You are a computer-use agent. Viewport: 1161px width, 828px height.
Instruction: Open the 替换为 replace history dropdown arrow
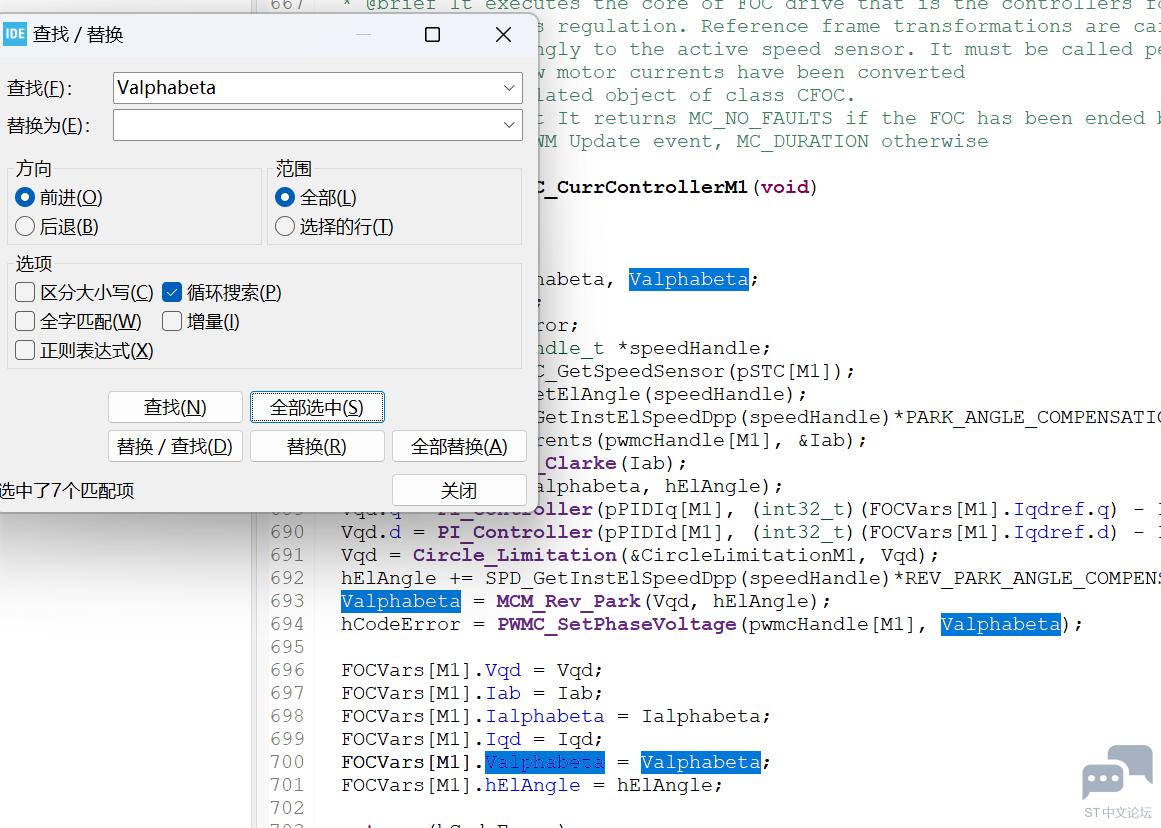coord(509,124)
